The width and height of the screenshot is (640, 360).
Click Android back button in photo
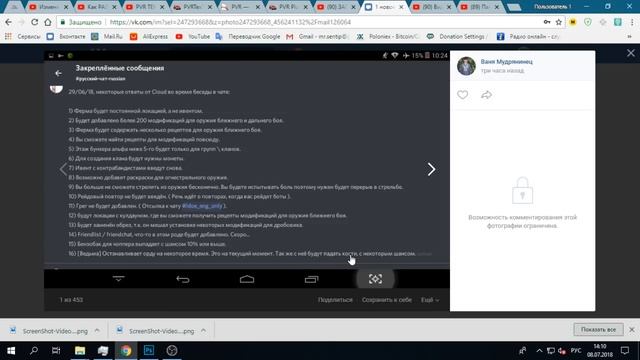(183, 279)
